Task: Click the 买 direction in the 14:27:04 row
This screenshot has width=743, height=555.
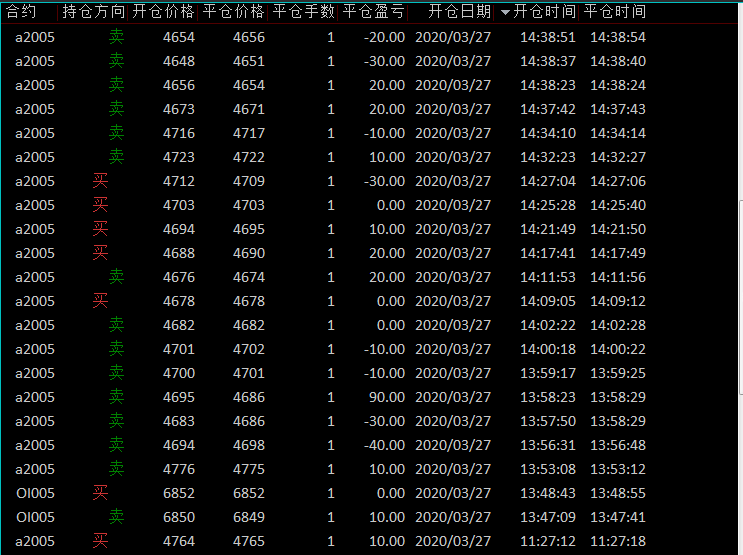Action: pyautogui.click(x=100, y=181)
